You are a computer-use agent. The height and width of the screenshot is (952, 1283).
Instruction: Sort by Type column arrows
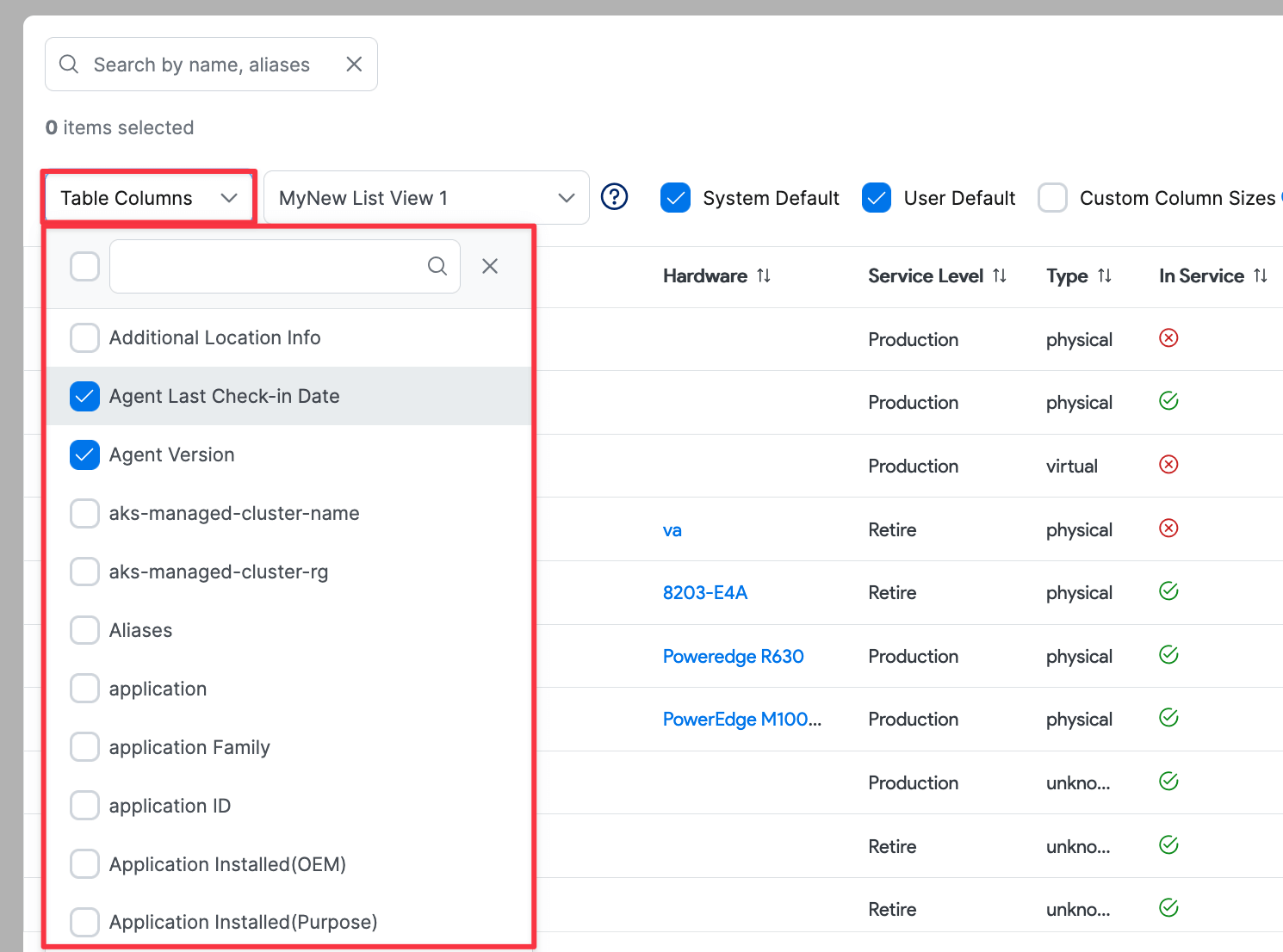(x=1105, y=275)
